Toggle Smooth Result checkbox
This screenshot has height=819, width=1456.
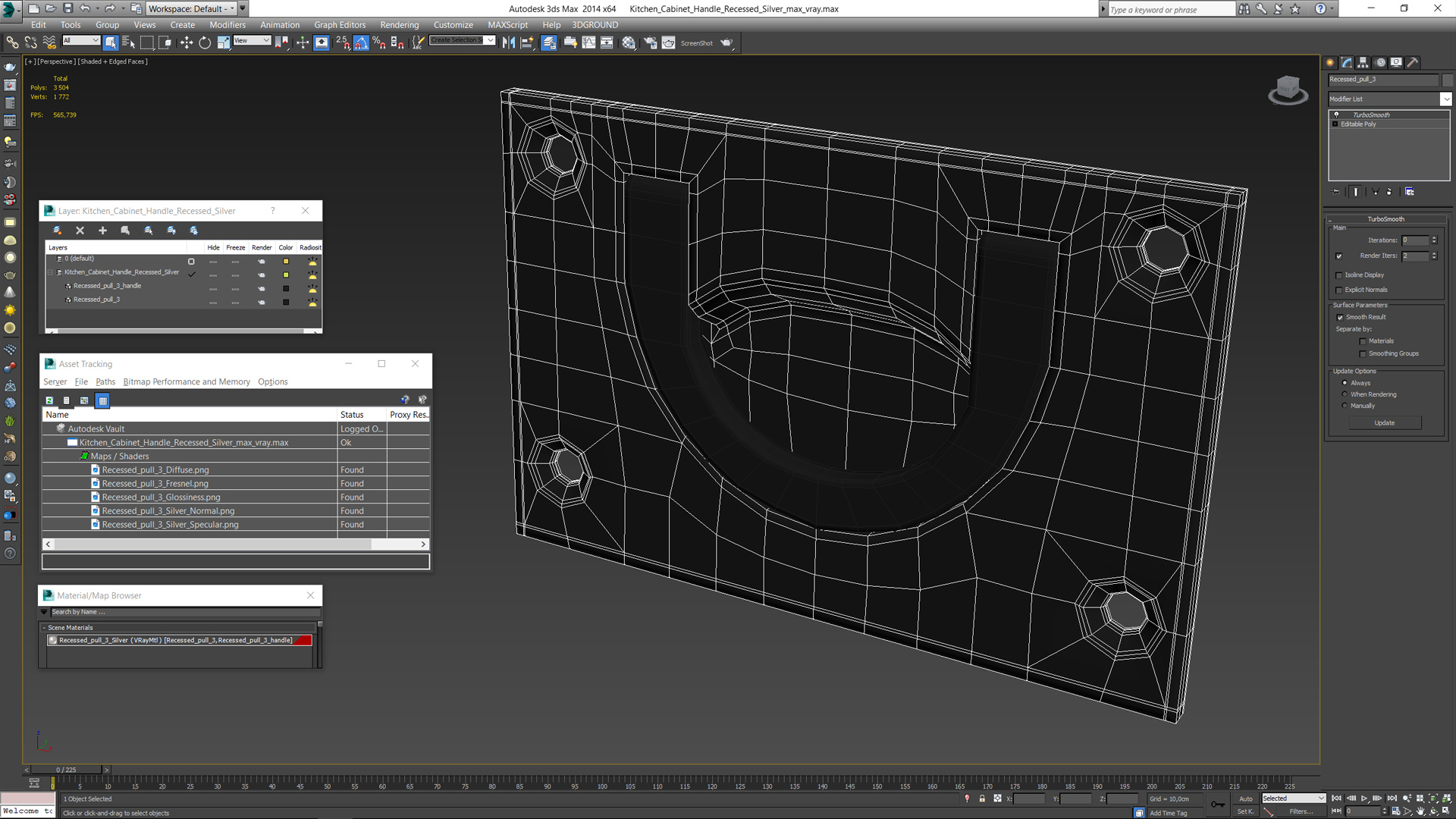click(x=1340, y=318)
